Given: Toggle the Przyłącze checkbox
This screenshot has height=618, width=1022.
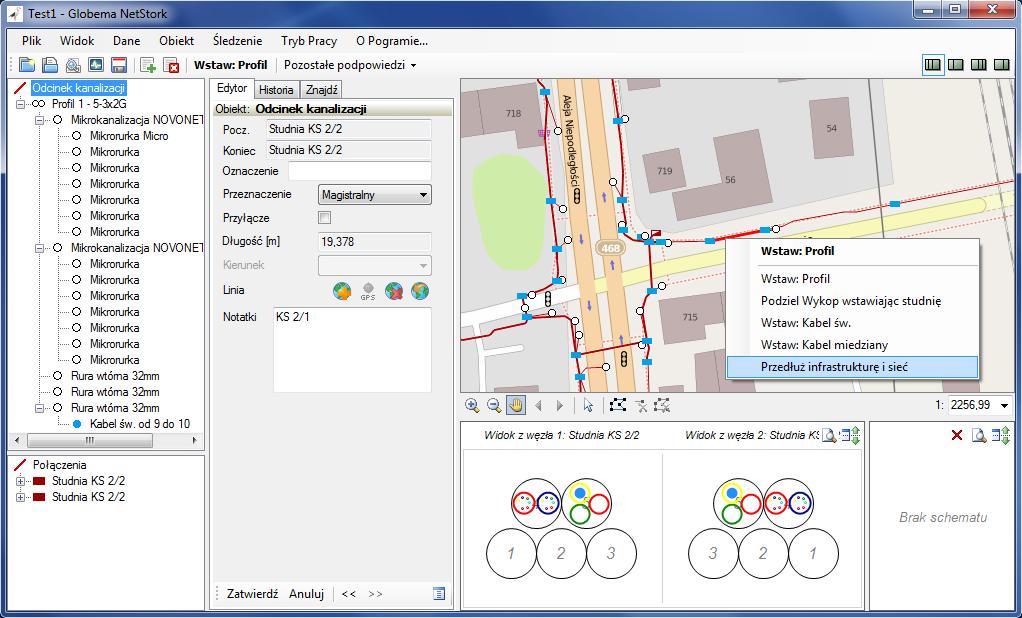Looking at the screenshot, I should (325, 218).
